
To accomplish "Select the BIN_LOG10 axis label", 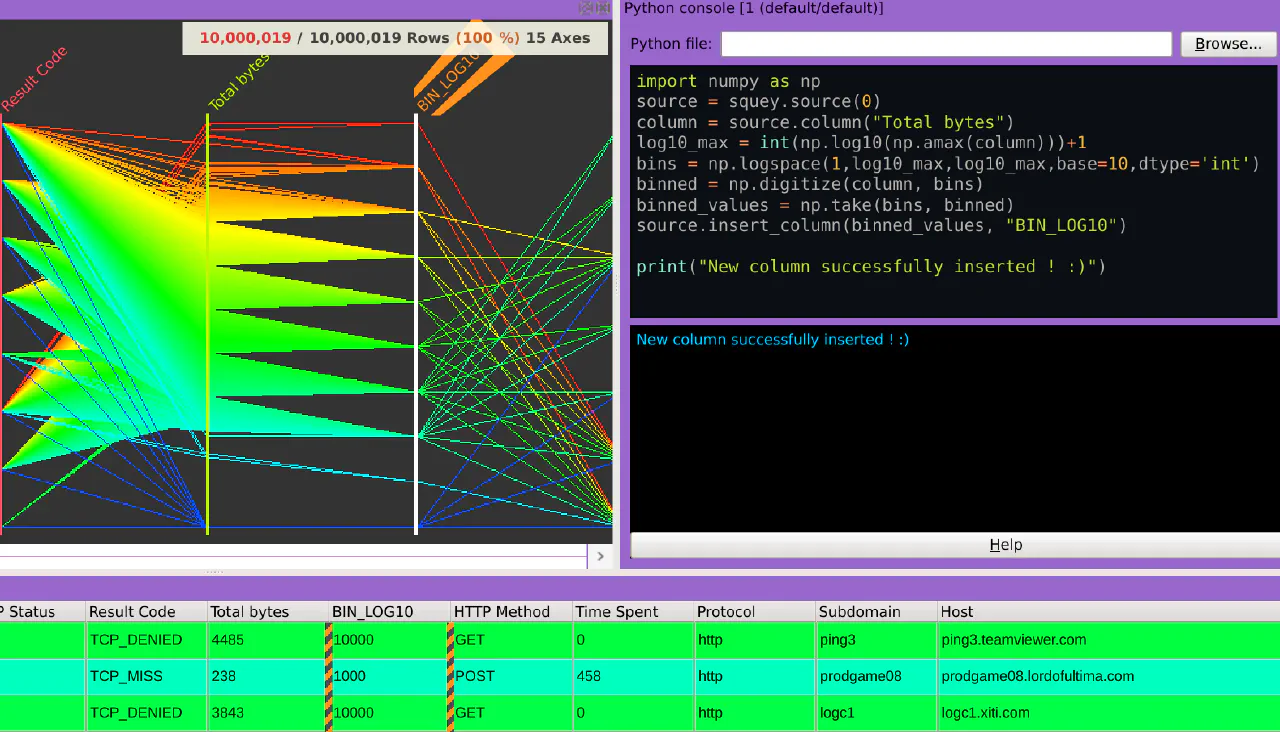I will pos(447,82).
